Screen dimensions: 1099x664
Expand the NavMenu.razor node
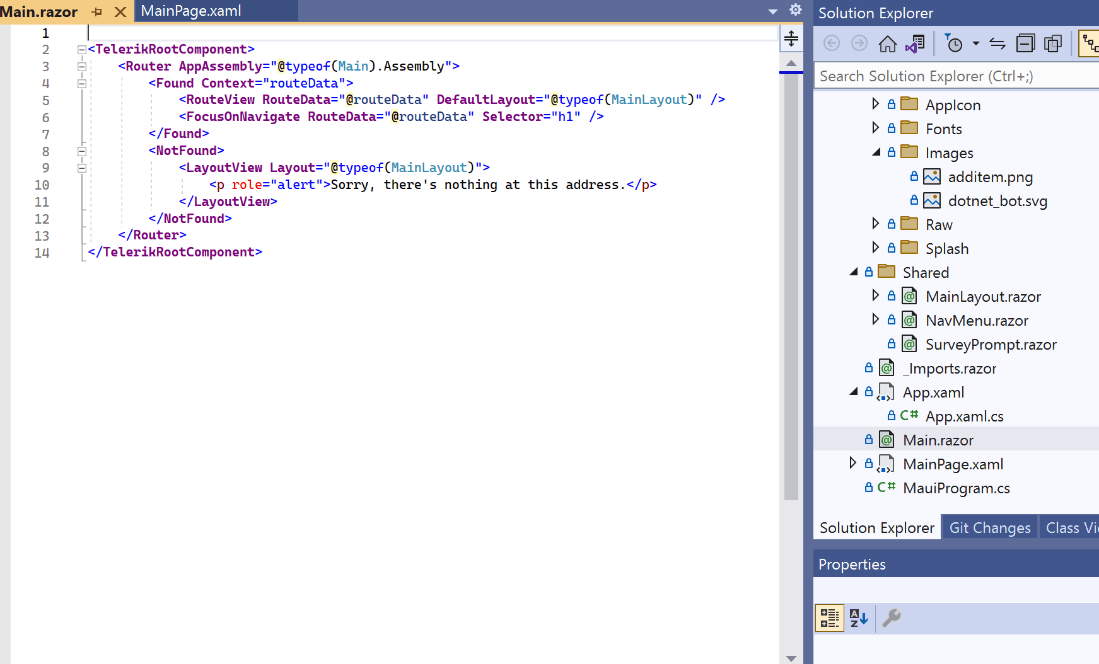875,319
